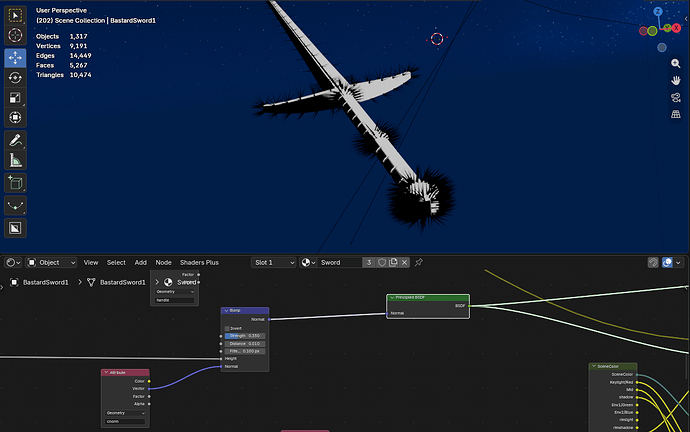Open the Geometry dropdown above the handle field

[x=175, y=292]
